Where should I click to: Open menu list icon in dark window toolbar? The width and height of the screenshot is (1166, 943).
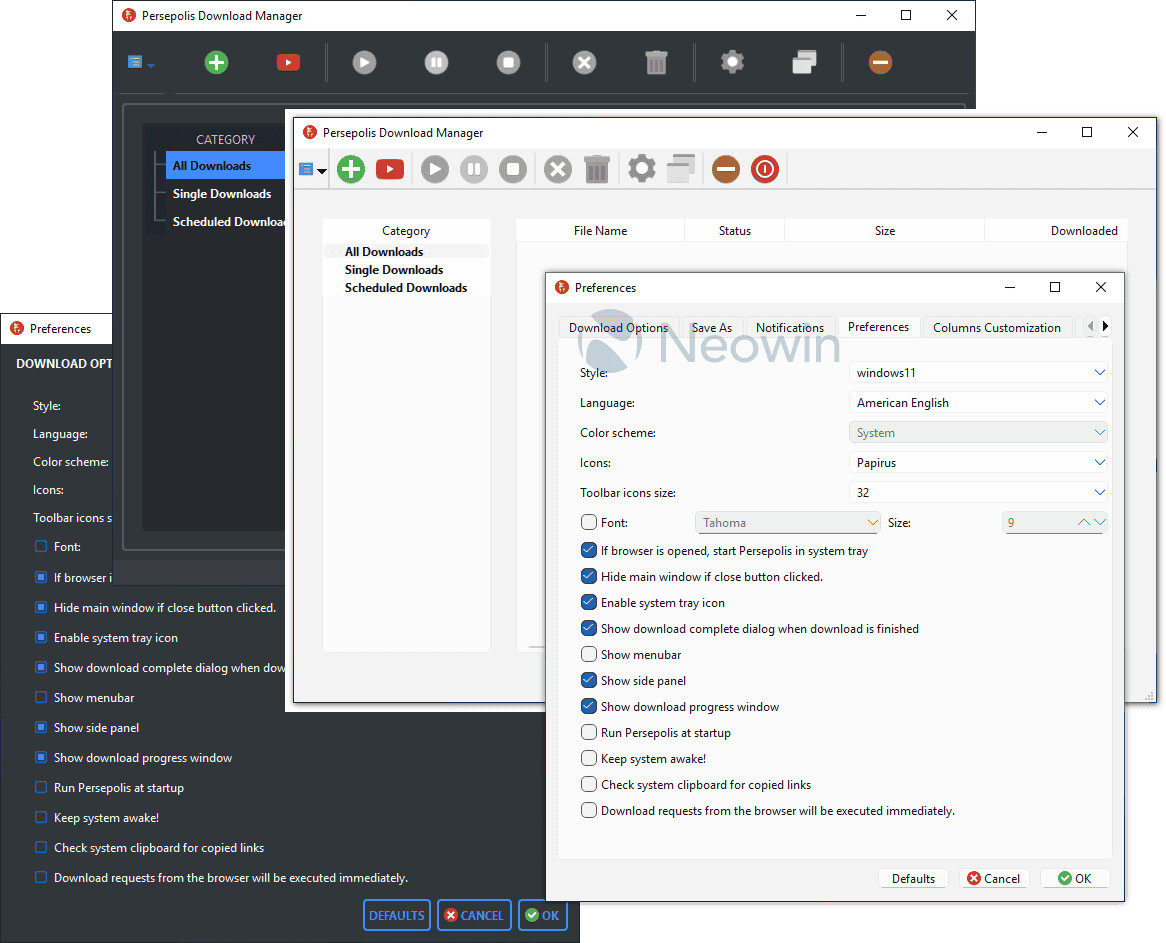(135, 62)
